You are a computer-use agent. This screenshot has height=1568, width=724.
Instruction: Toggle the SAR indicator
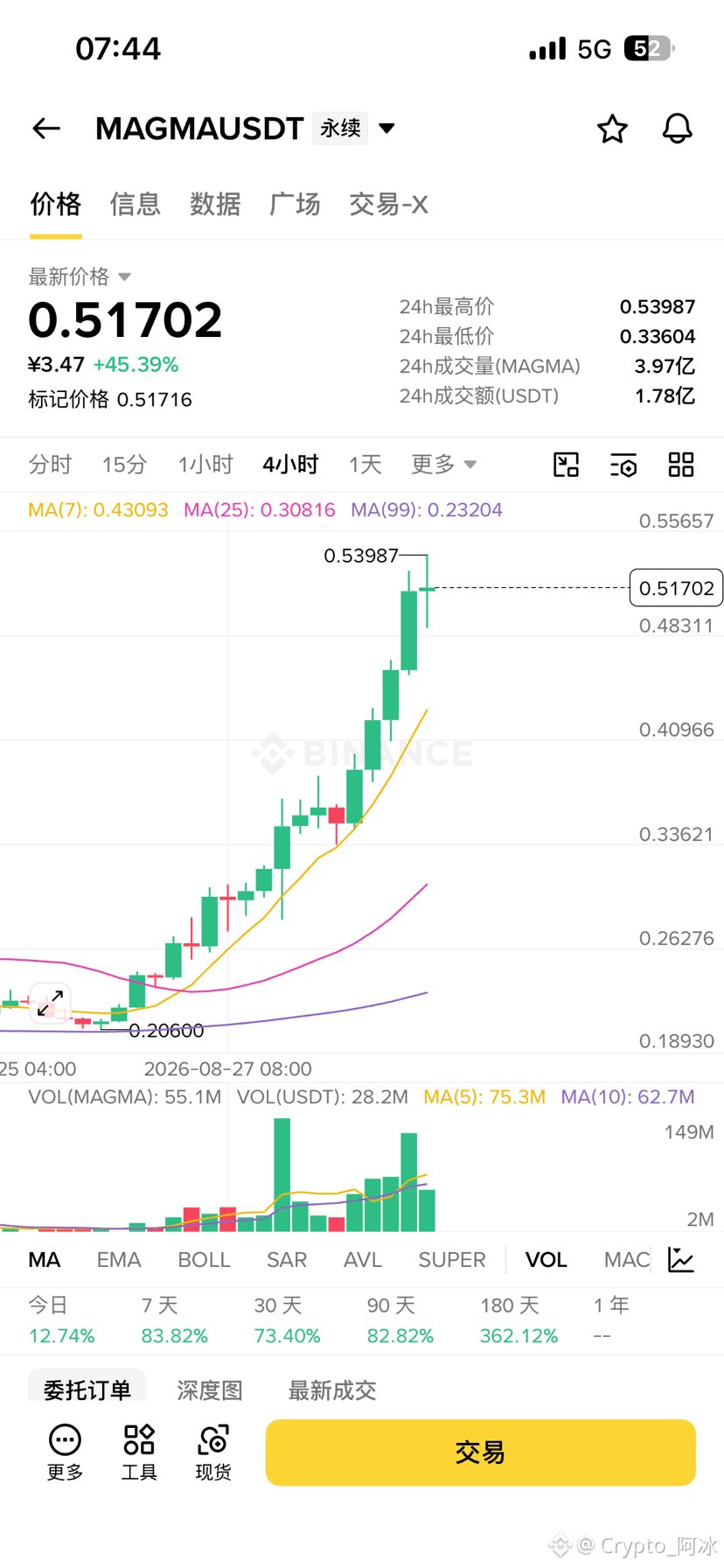tap(287, 1260)
